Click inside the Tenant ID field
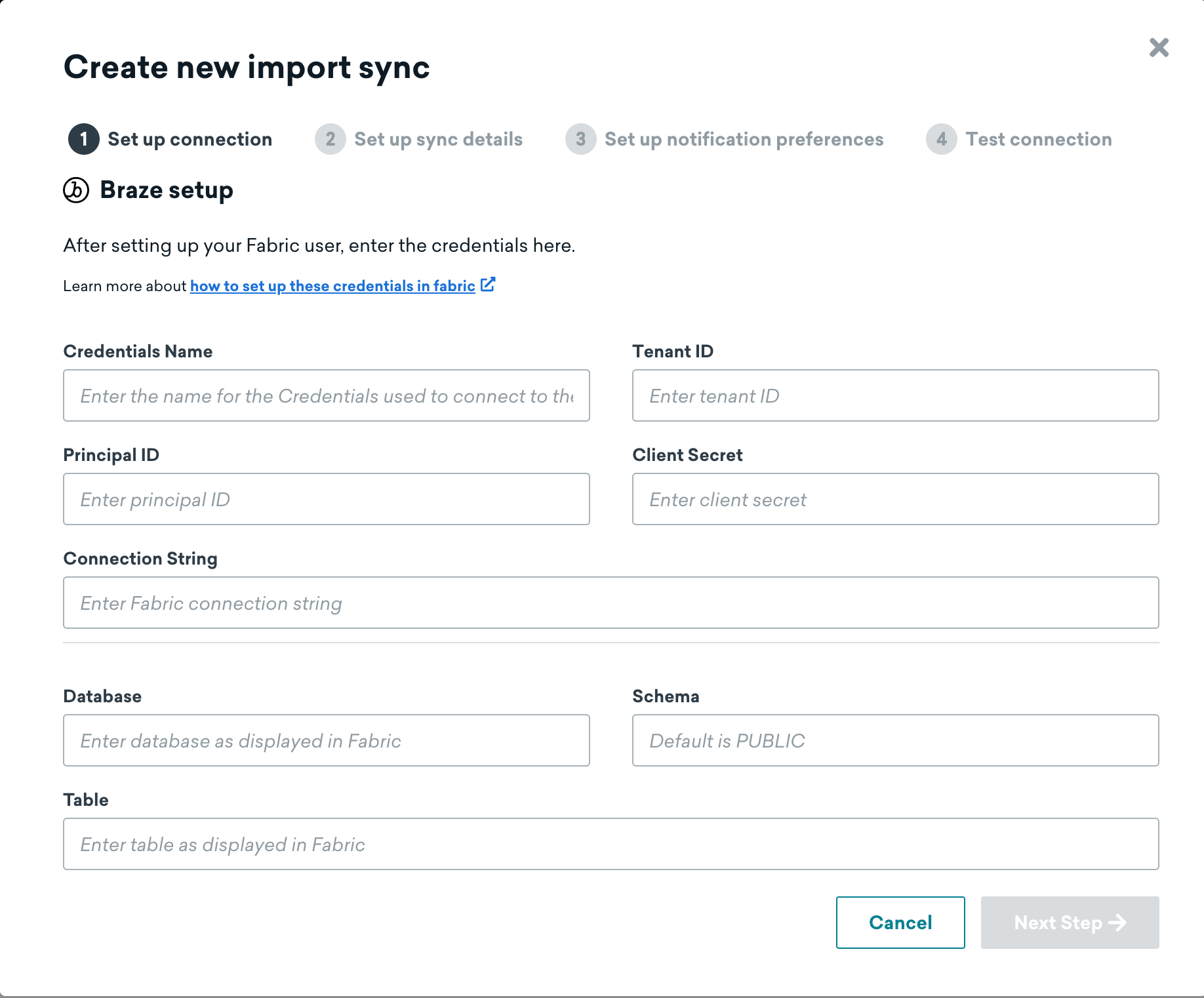This screenshot has width=1204, height=998. [894, 395]
